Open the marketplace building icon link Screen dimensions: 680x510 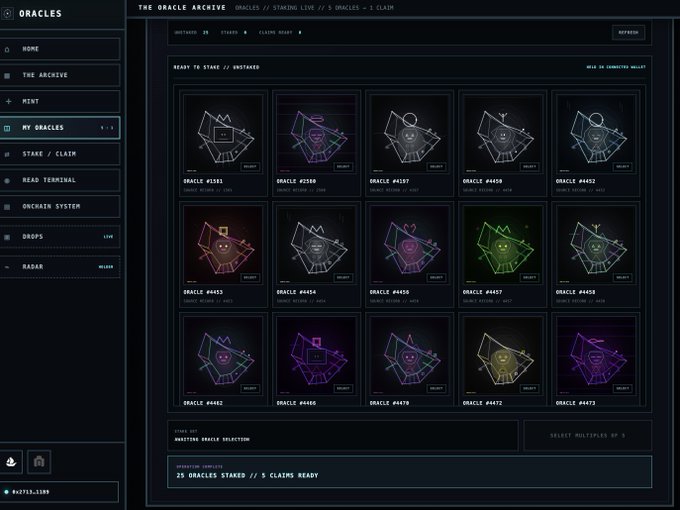click(39, 462)
